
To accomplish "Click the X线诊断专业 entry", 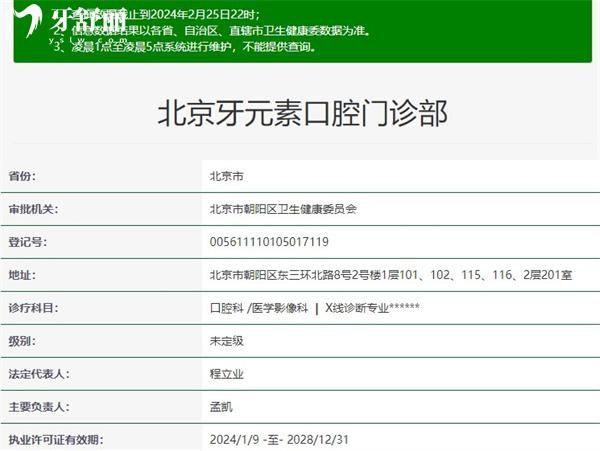I will point(372,308).
